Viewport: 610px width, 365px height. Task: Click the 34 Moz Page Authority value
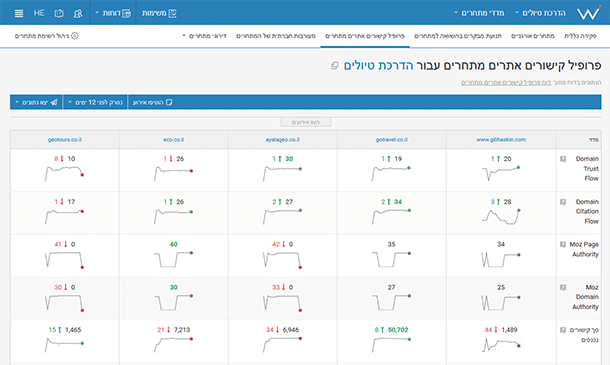click(x=501, y=244)
